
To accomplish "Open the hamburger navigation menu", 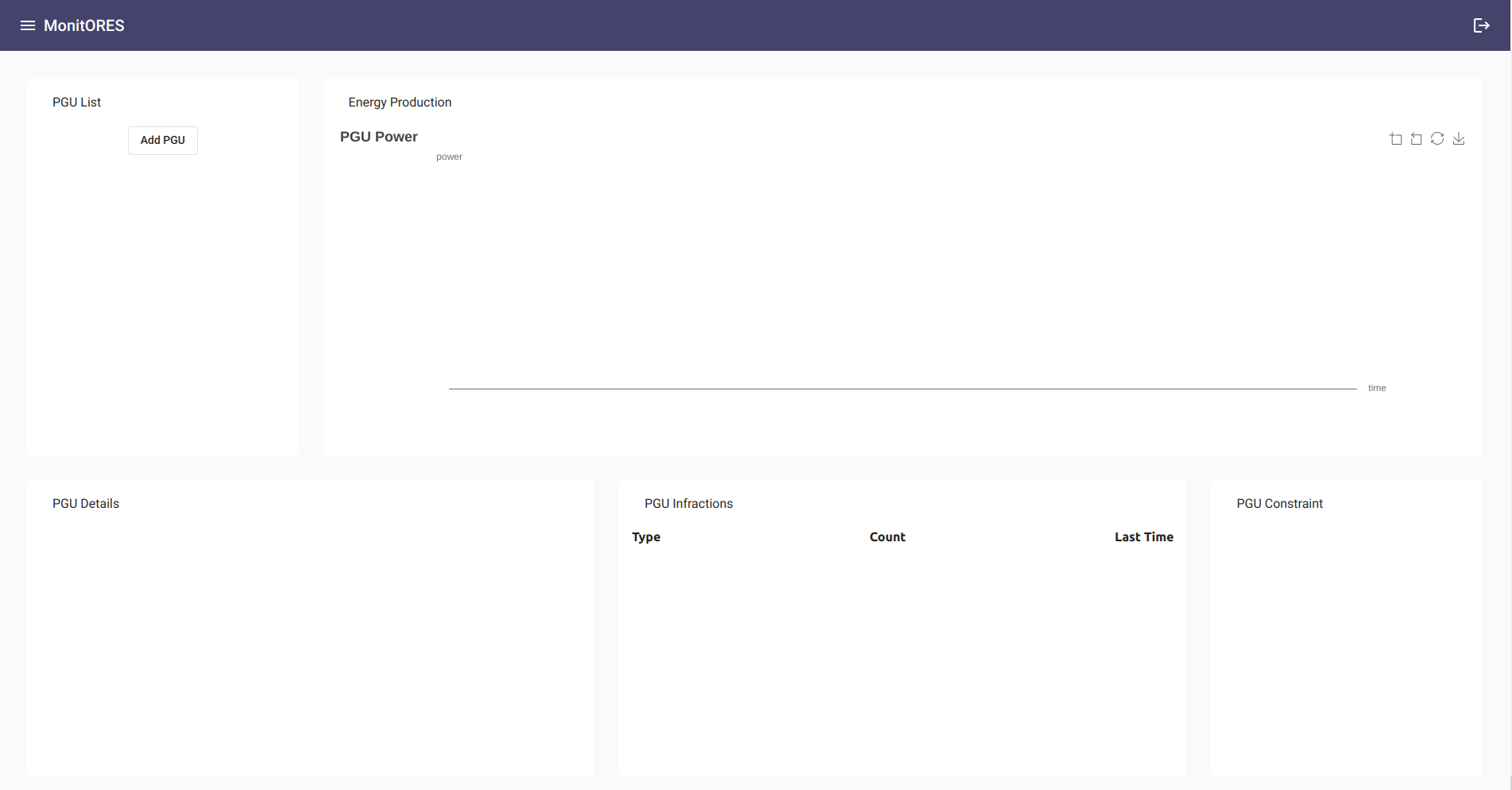I will pyautogui.click(x=28, y=25).
